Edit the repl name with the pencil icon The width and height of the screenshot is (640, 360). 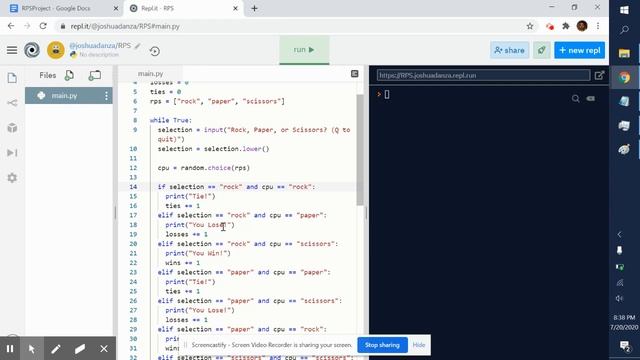pyautogui.click(x=138, y=46)
